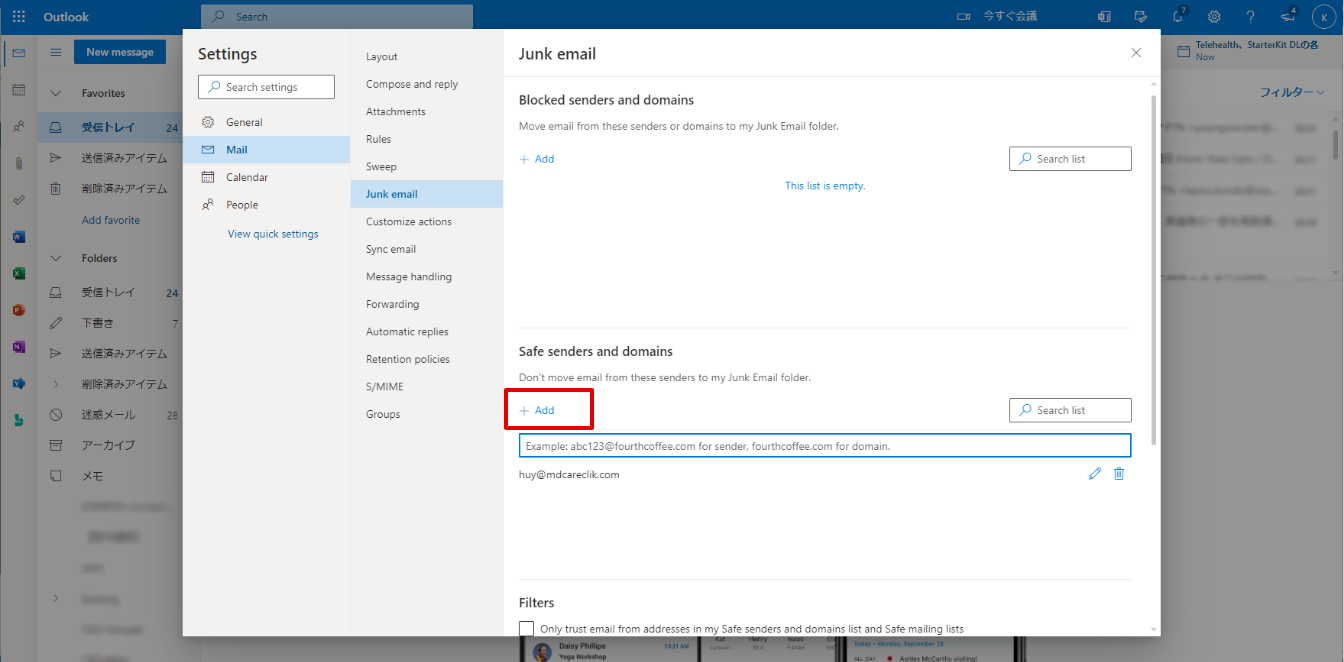Click Add favorite link
Screen dimensions: 1344x662
tap(111, 220)
